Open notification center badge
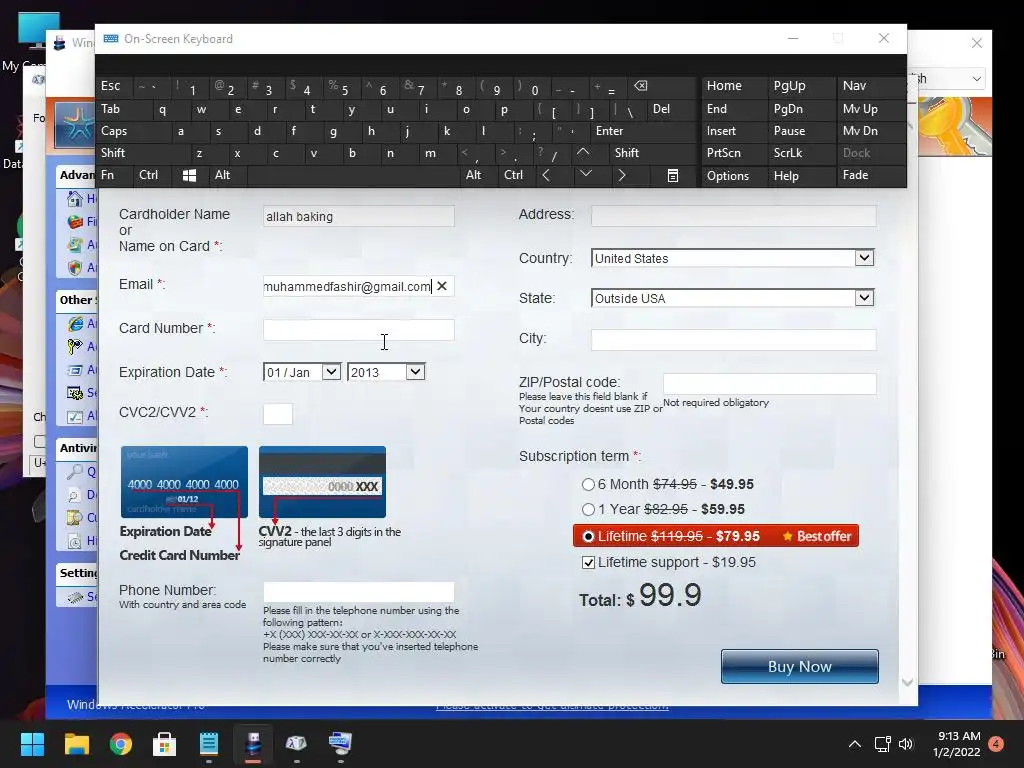 tap(996, 744)
